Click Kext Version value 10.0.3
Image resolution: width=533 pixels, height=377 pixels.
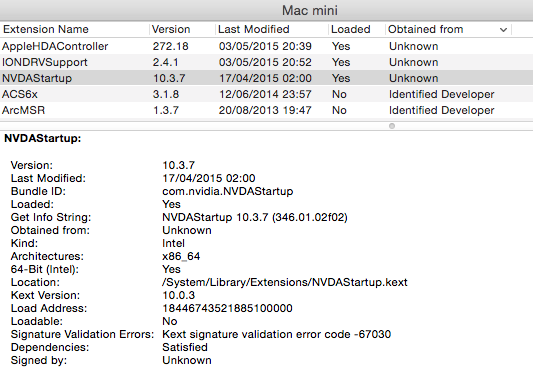(178, 295)
